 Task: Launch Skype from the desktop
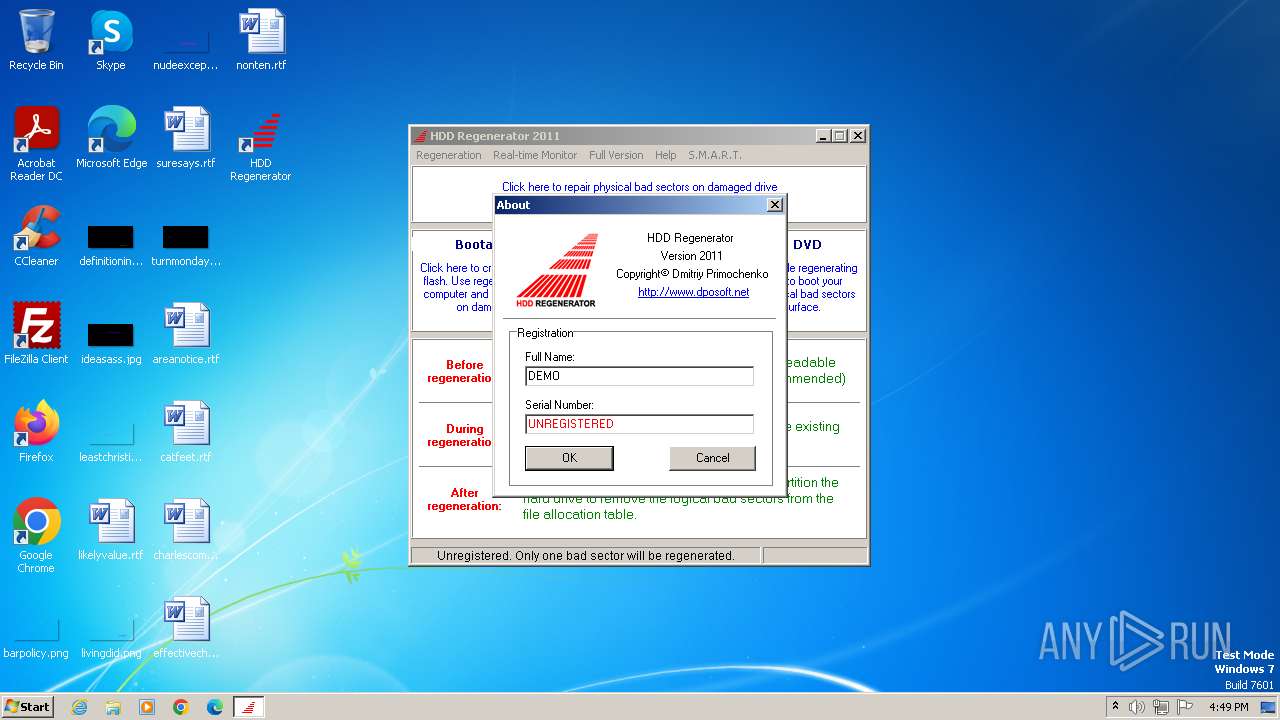110,40
